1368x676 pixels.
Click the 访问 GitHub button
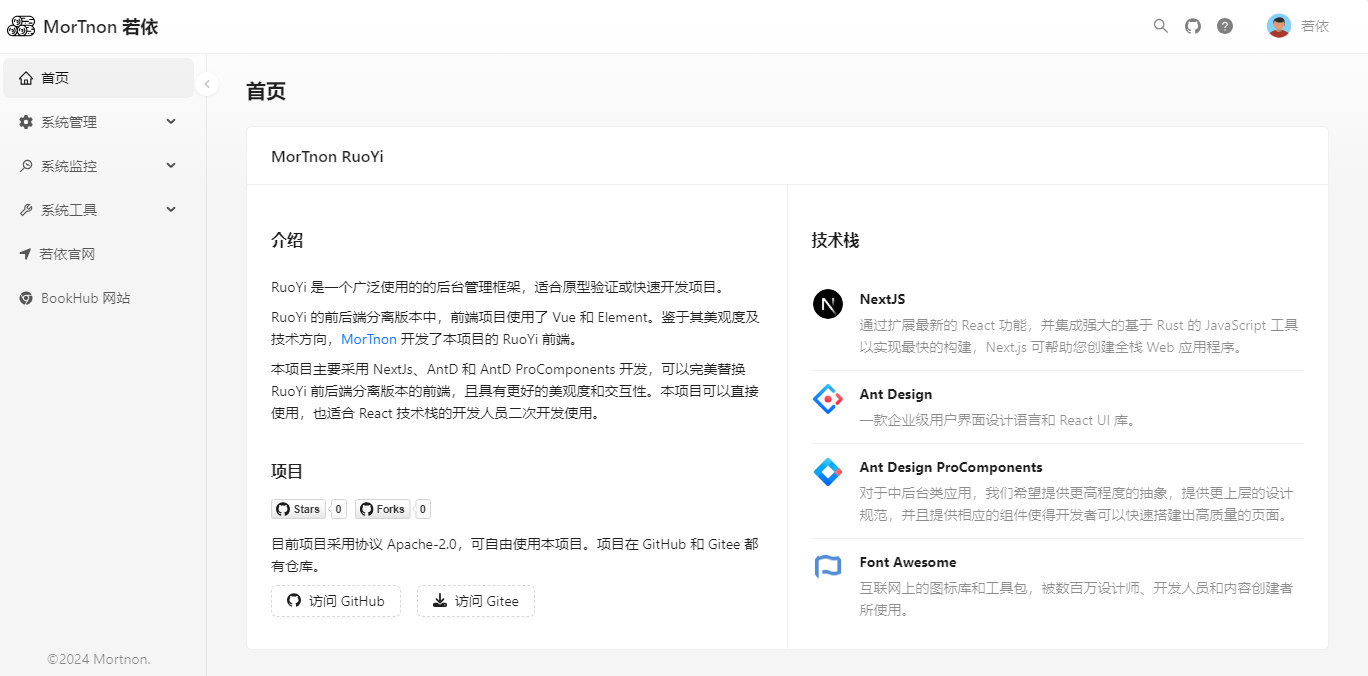click(336, 601)
